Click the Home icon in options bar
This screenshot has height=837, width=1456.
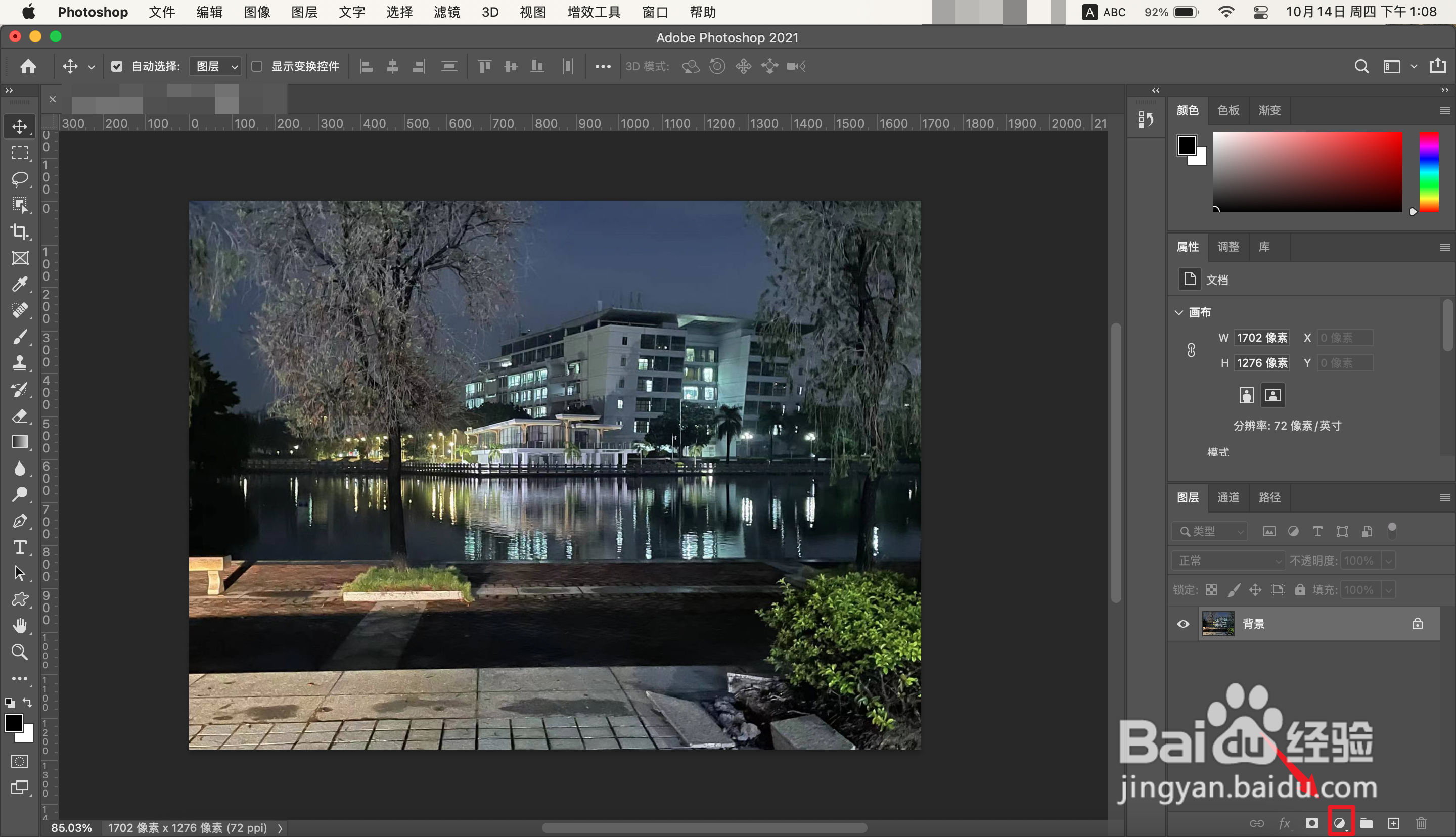pos(28,66)
